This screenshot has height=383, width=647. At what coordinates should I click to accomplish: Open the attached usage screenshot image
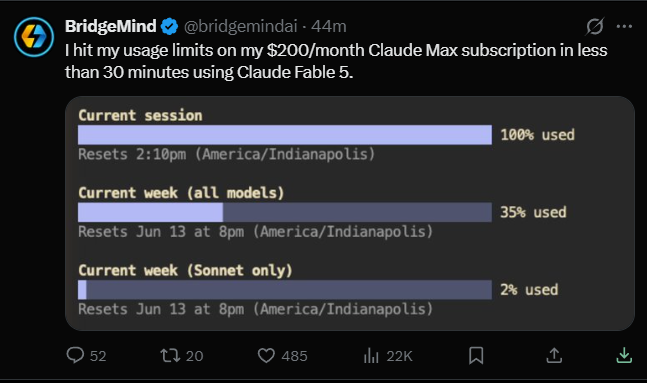pos(349,213)
